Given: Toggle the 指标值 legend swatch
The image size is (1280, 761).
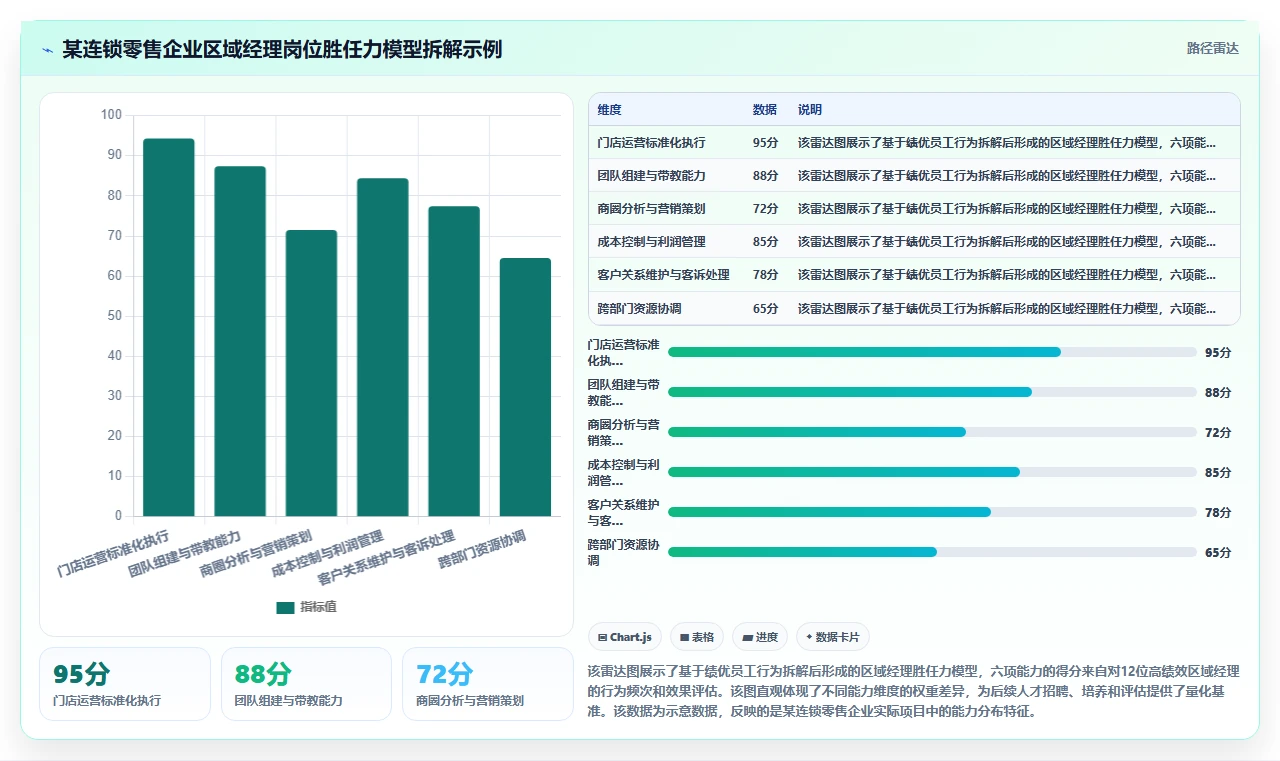Looking at the screenshot, I should pyautogui.click(x=286, y=607).
